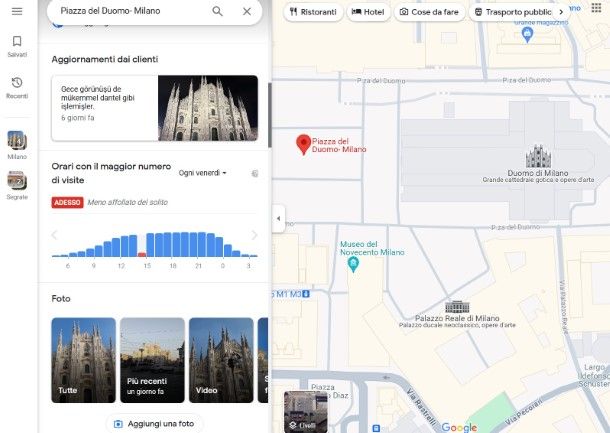The width and height of the screenshot is (610, 433).
Task: Click the blue shop marker at the top of the map
Action: pyautogui.click(x=527, y=35)
